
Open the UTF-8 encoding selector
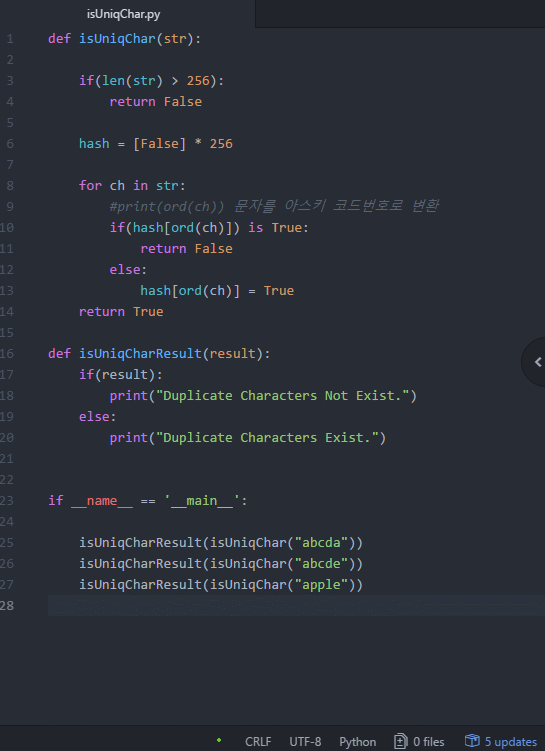click(x=305, y=741)
